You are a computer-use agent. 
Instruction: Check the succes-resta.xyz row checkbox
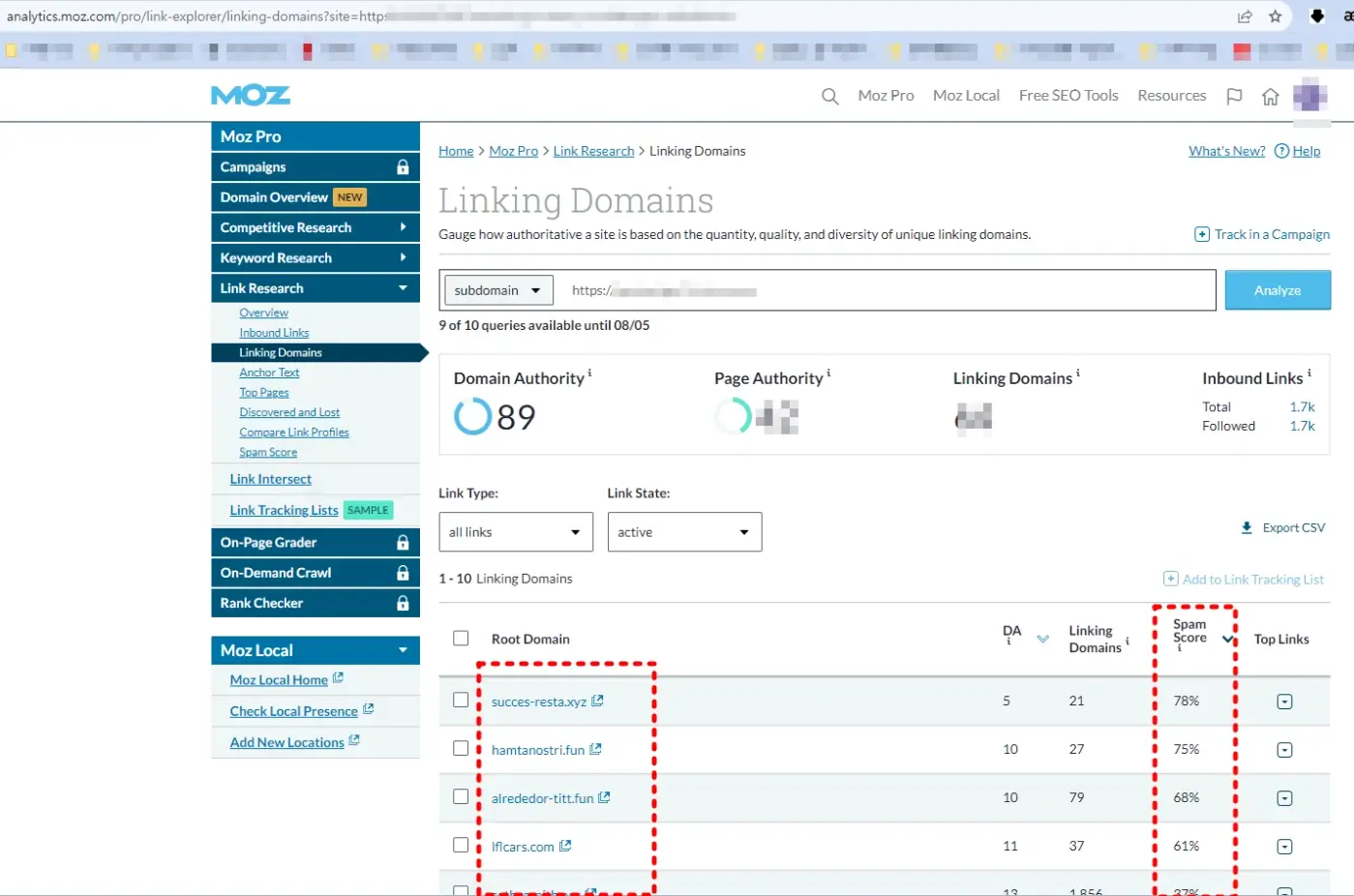[461, 700]
